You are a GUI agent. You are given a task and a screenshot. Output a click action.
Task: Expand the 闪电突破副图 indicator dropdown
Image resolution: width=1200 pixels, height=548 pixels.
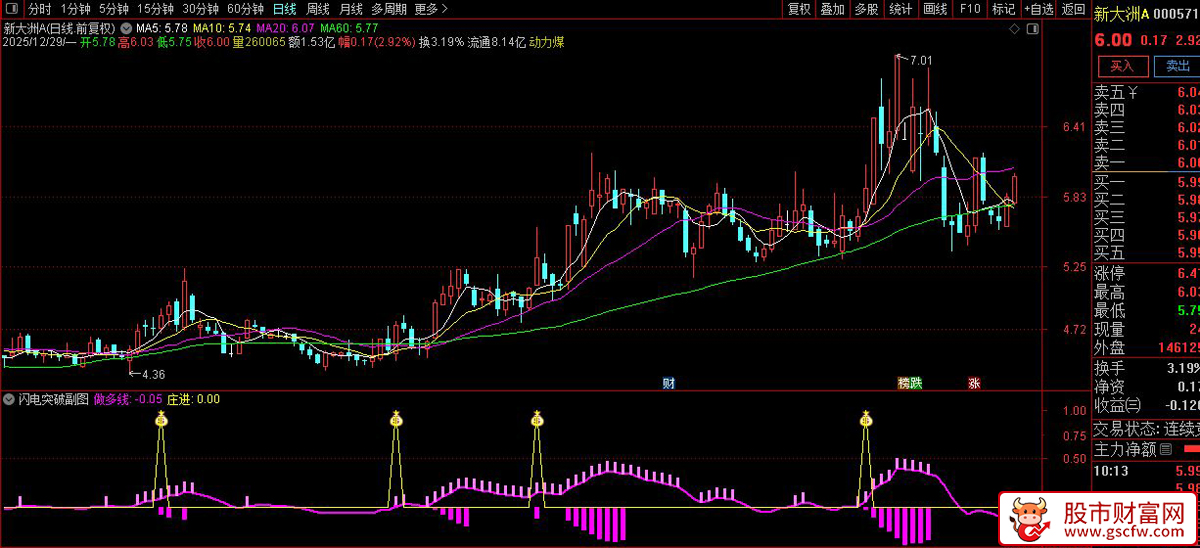[x=11, y=399]
